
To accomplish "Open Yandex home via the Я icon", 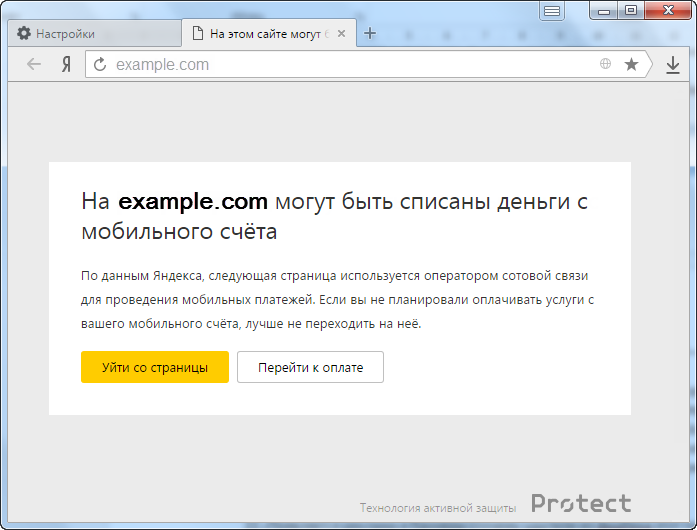I will click(66, 65).
